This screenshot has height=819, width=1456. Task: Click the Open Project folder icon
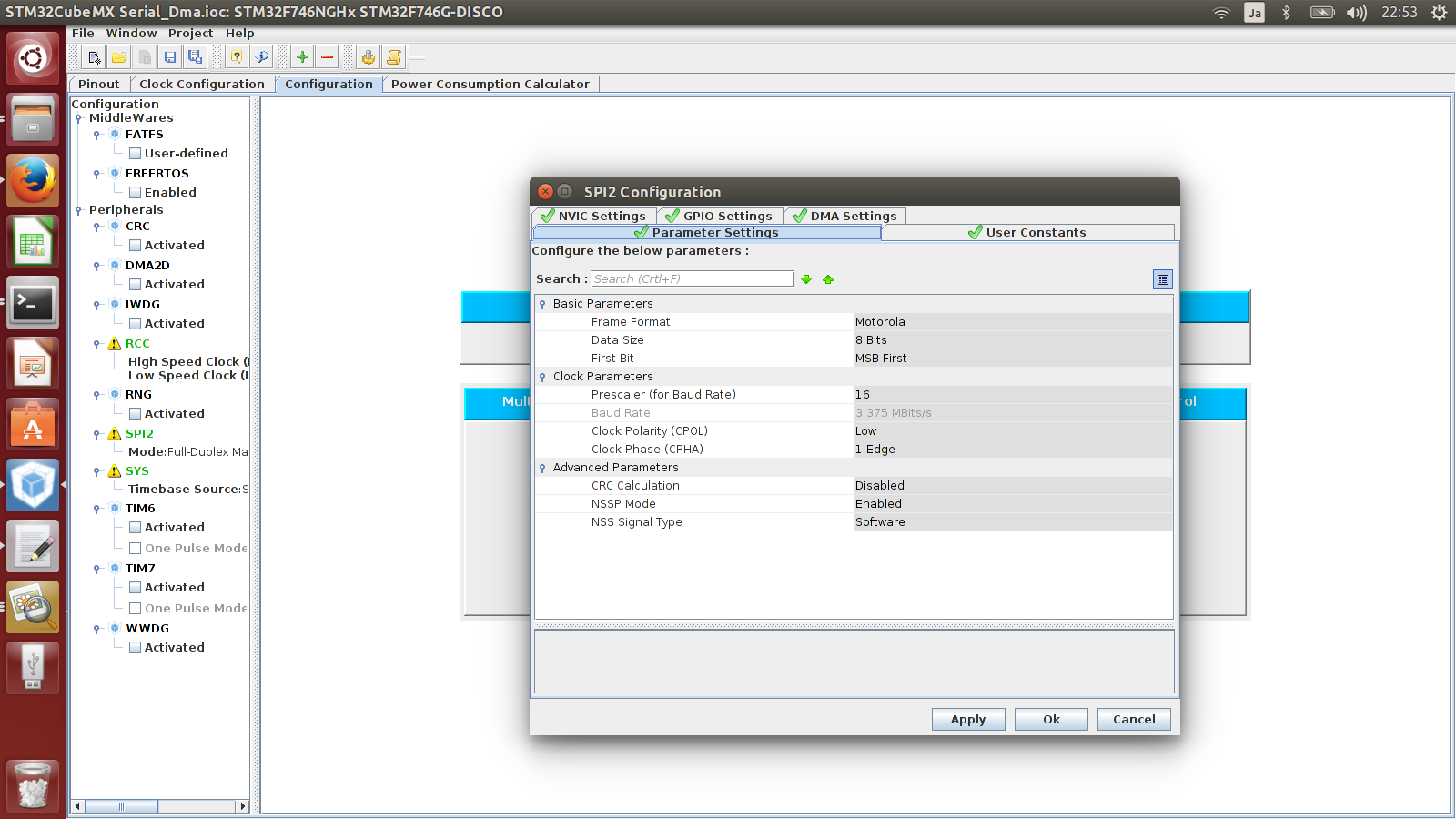(x=119, y=57)
